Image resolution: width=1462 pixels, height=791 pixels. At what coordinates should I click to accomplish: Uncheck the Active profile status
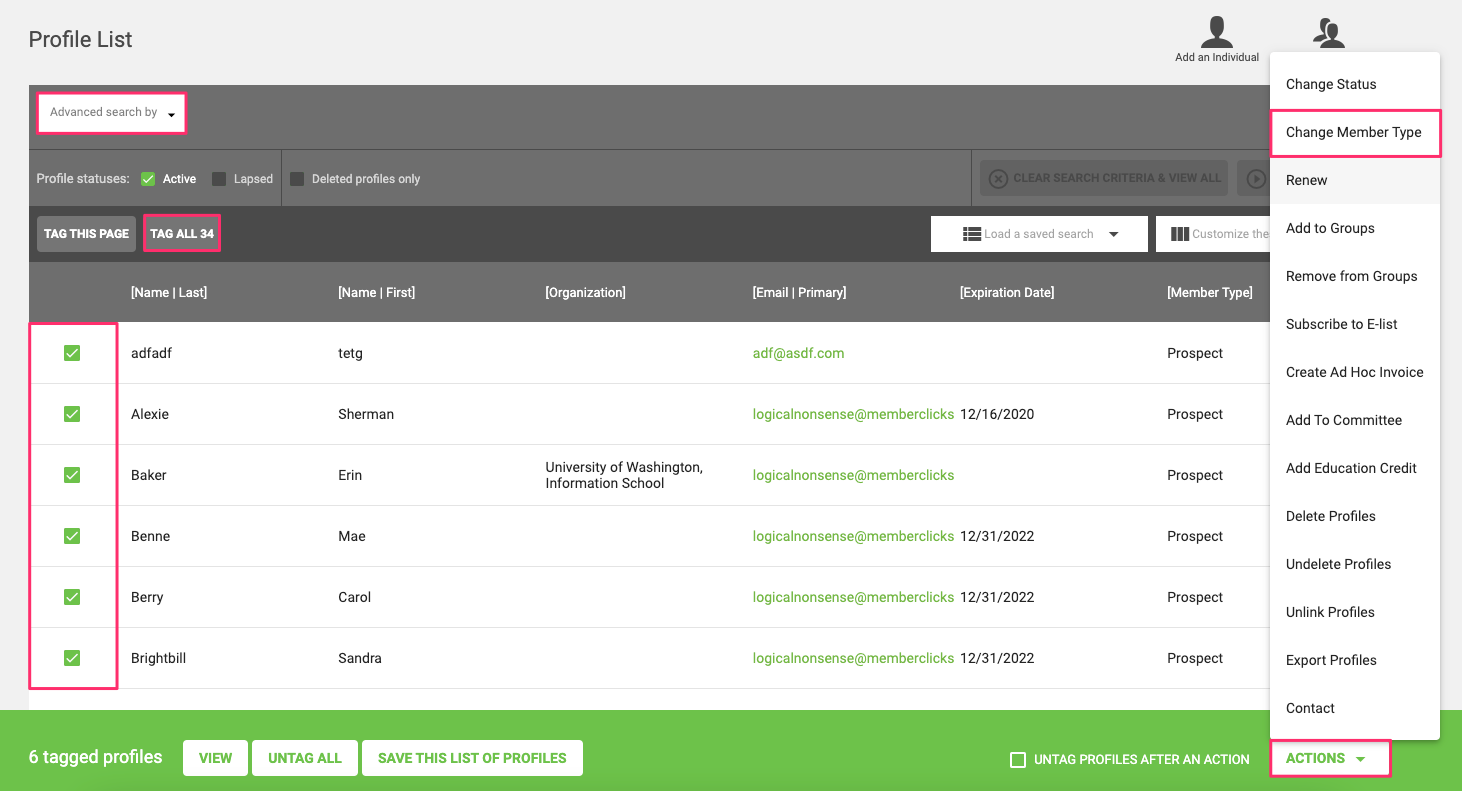(x=148, y=179)
